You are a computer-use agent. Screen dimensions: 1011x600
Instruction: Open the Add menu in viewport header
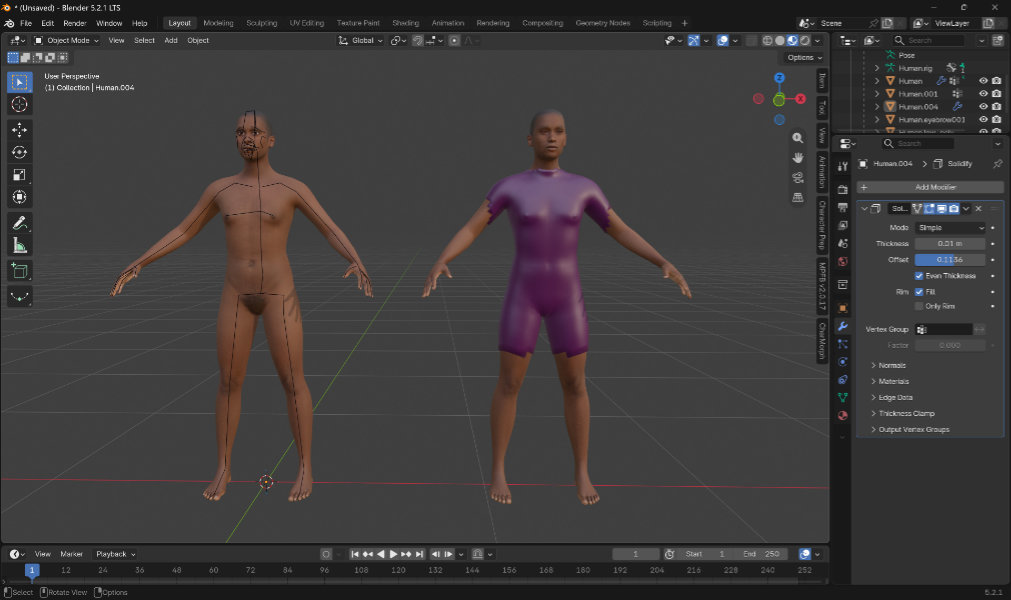click(x=171, y=41)
